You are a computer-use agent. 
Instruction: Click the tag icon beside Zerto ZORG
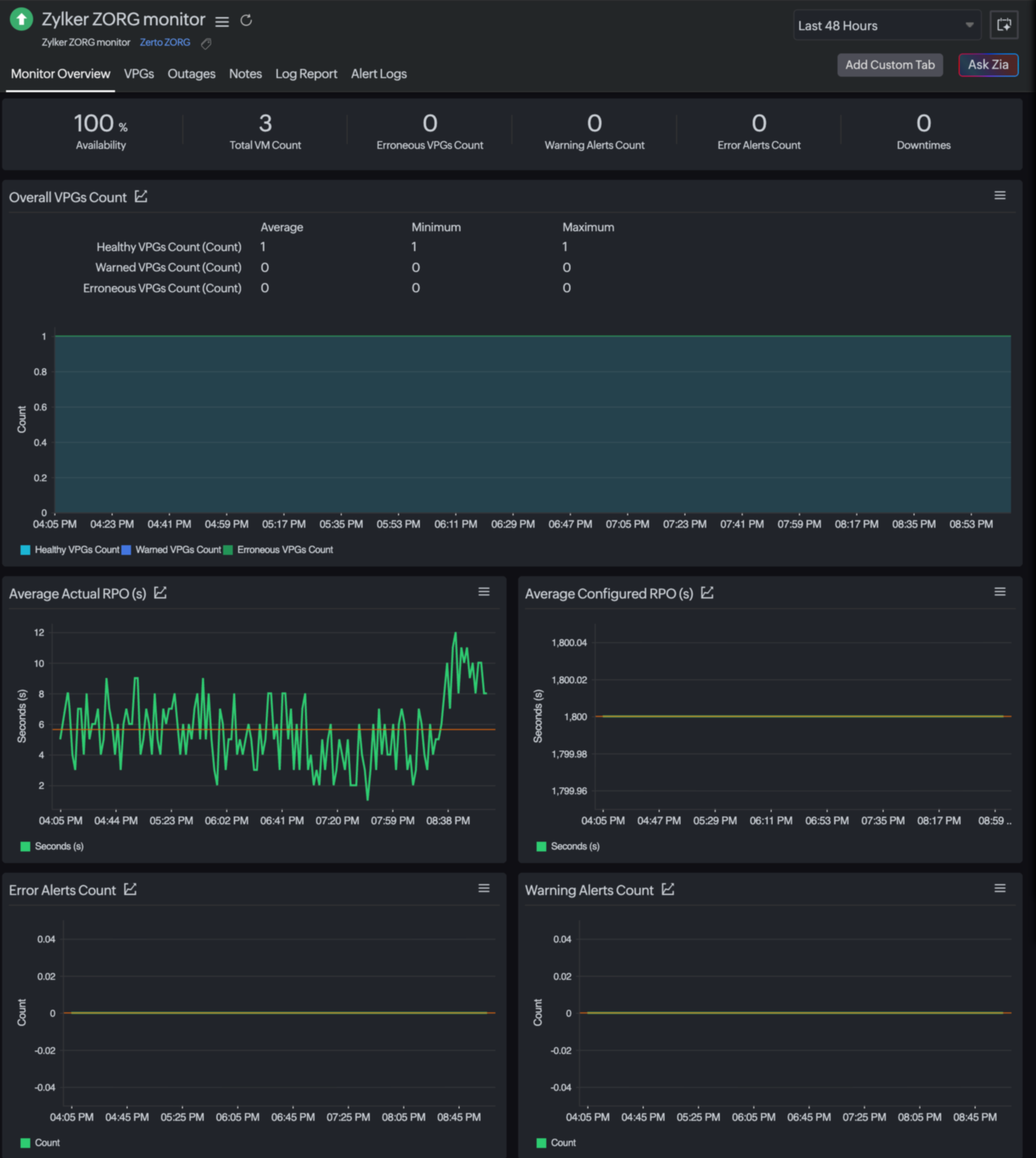206,43
